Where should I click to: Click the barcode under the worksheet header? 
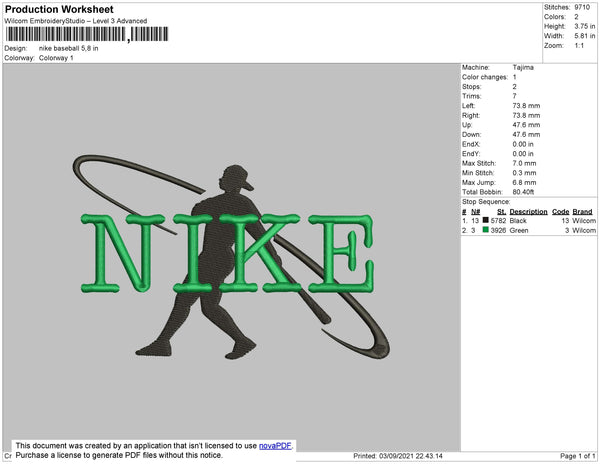(x=87, y=34)
